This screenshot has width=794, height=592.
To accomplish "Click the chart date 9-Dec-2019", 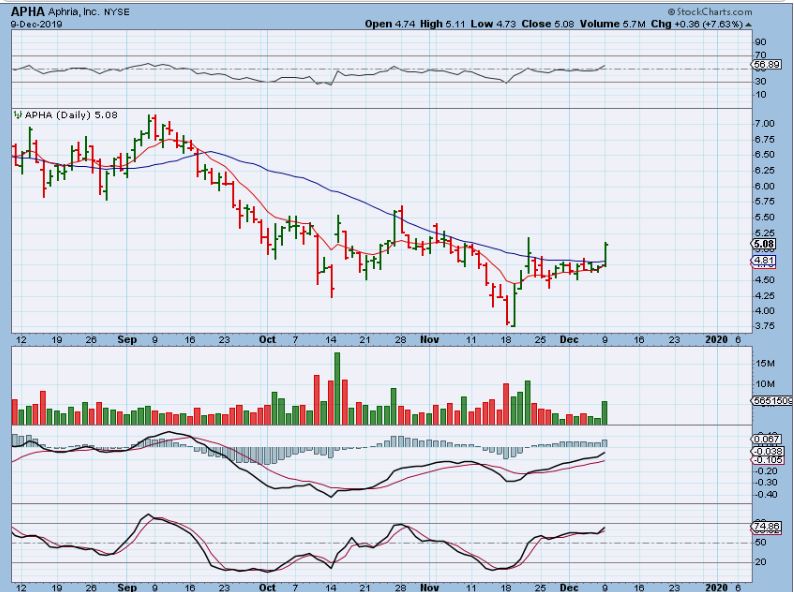I will (x=36, y=24).
